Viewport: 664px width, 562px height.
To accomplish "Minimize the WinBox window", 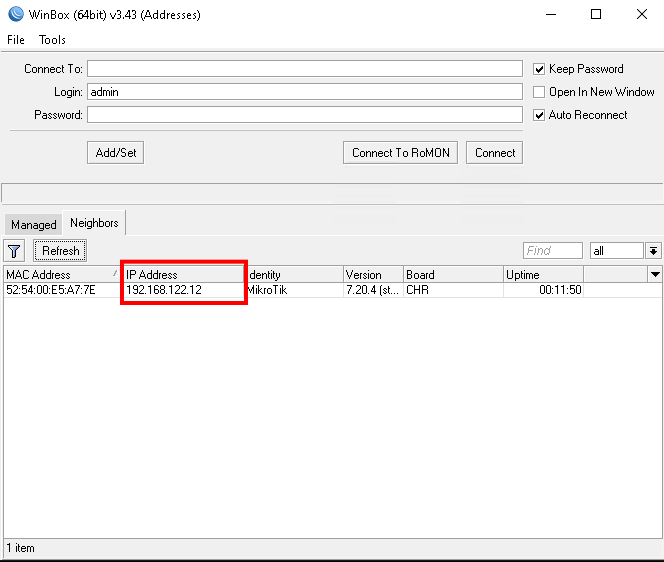I will (x=551, y=14).
